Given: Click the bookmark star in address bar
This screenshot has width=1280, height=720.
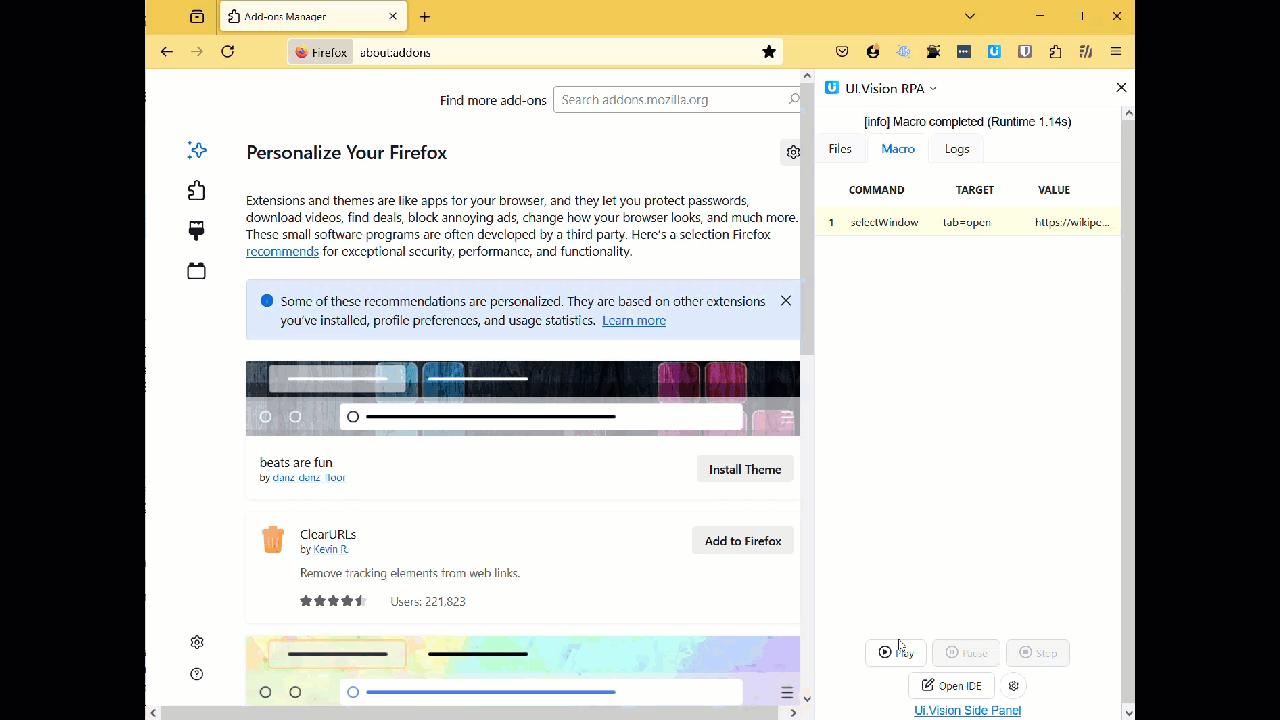Looking at the screenshot, I should 769,52.
